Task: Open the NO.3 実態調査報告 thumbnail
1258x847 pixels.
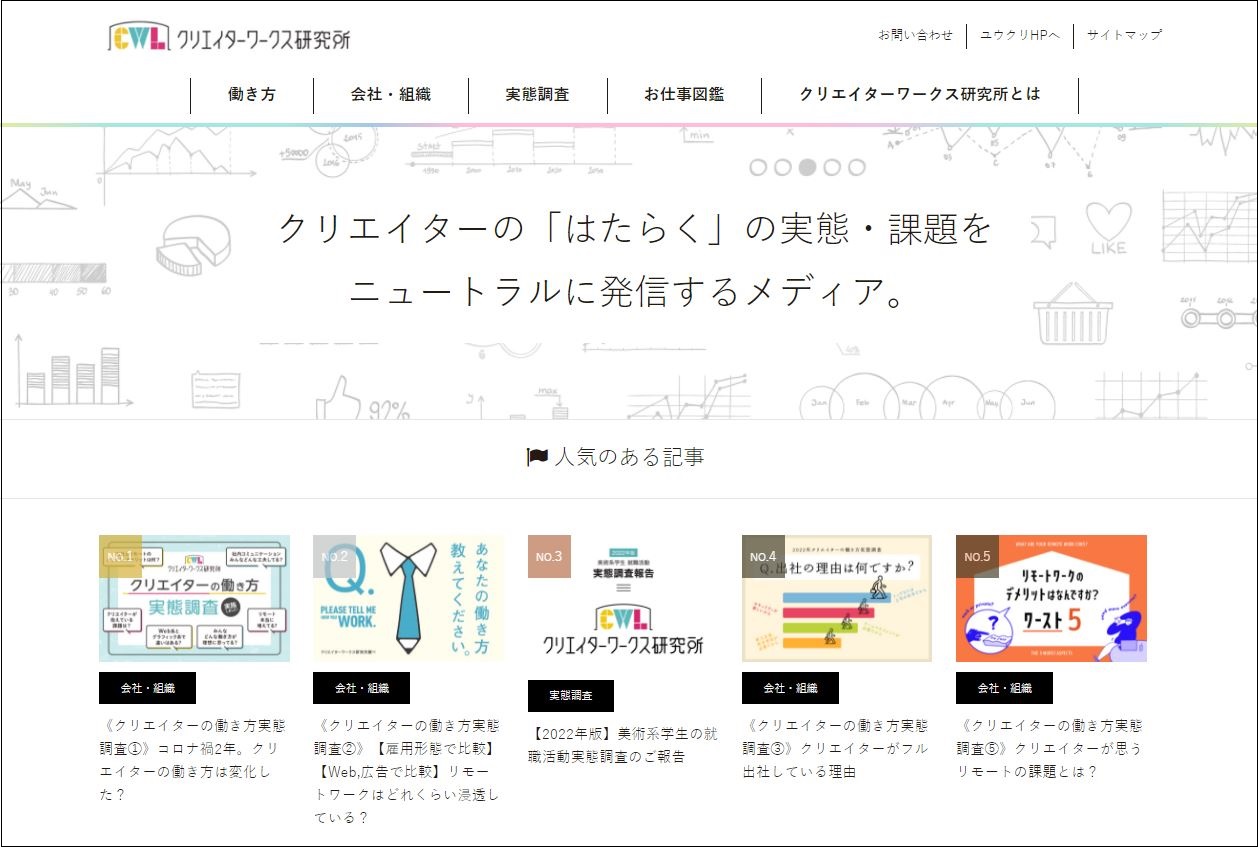Action: click(622, 598)
